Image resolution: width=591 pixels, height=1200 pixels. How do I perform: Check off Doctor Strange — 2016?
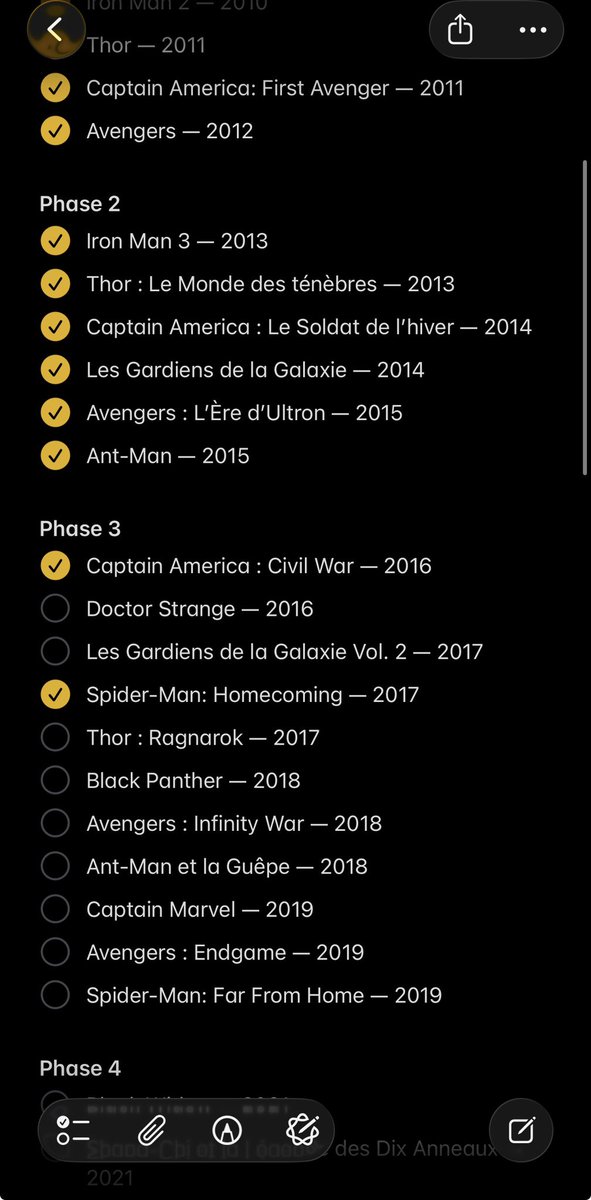click(55, 608)
